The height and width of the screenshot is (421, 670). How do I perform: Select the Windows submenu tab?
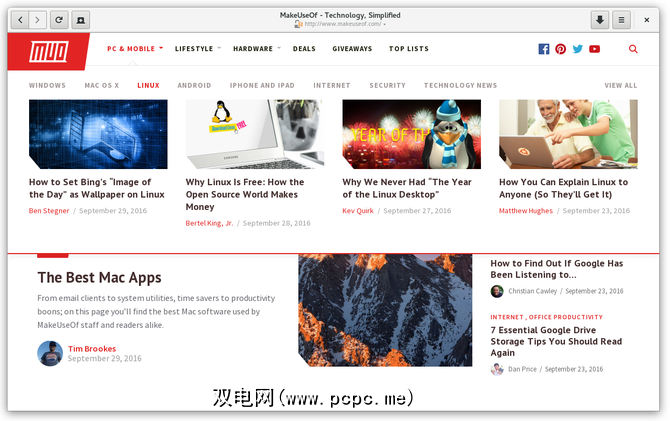point(47,85)
